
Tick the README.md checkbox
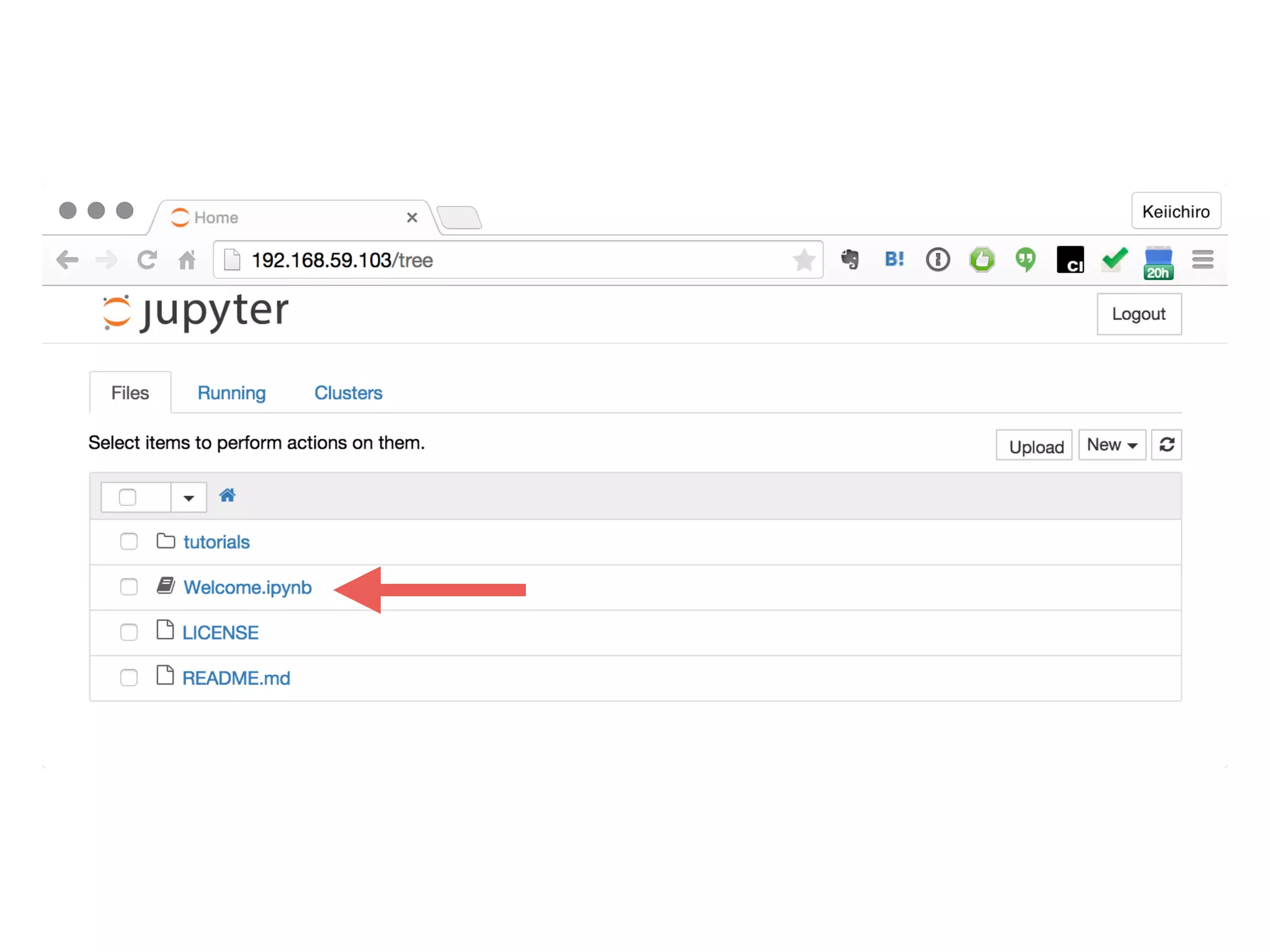click(x=129, y=677)
